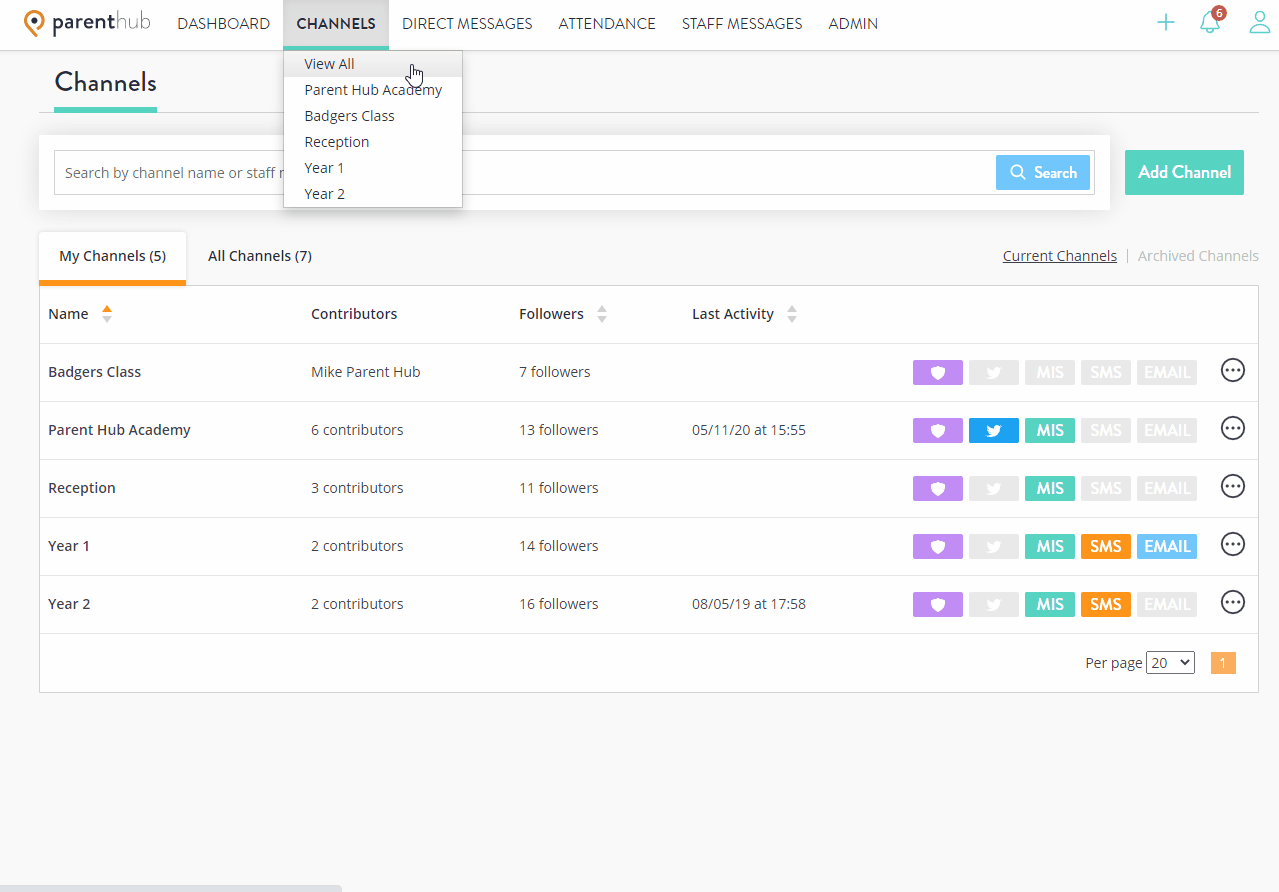Click the Search button
Screen dimensions: 1279x892
click(1043, 173)
